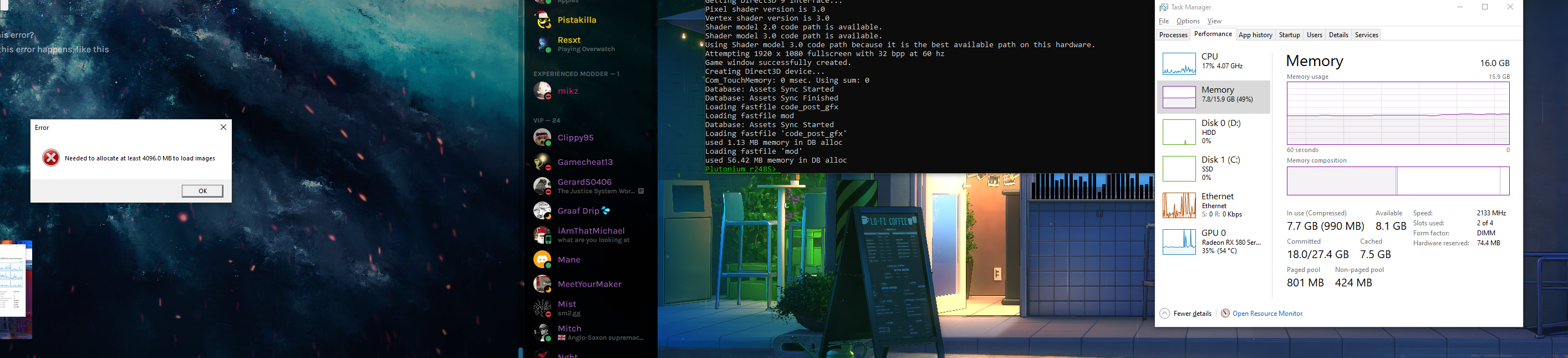Switch to the Processes tab
Image resolution: width=1568 pixels, height=358 pixels.
click(x=1174, y=36)
